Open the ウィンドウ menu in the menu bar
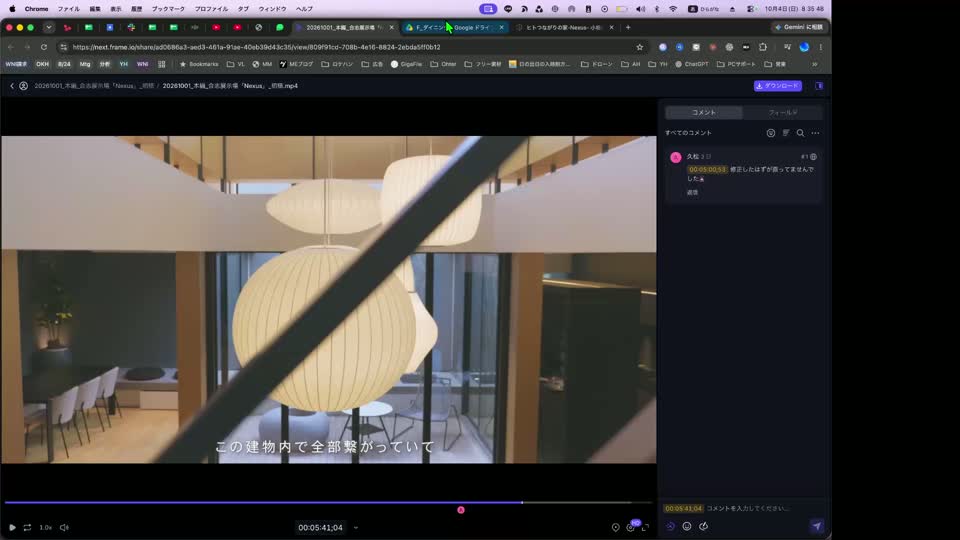This screenshot has height=540, width=960. pyautogui.click(x=272, y=9)
